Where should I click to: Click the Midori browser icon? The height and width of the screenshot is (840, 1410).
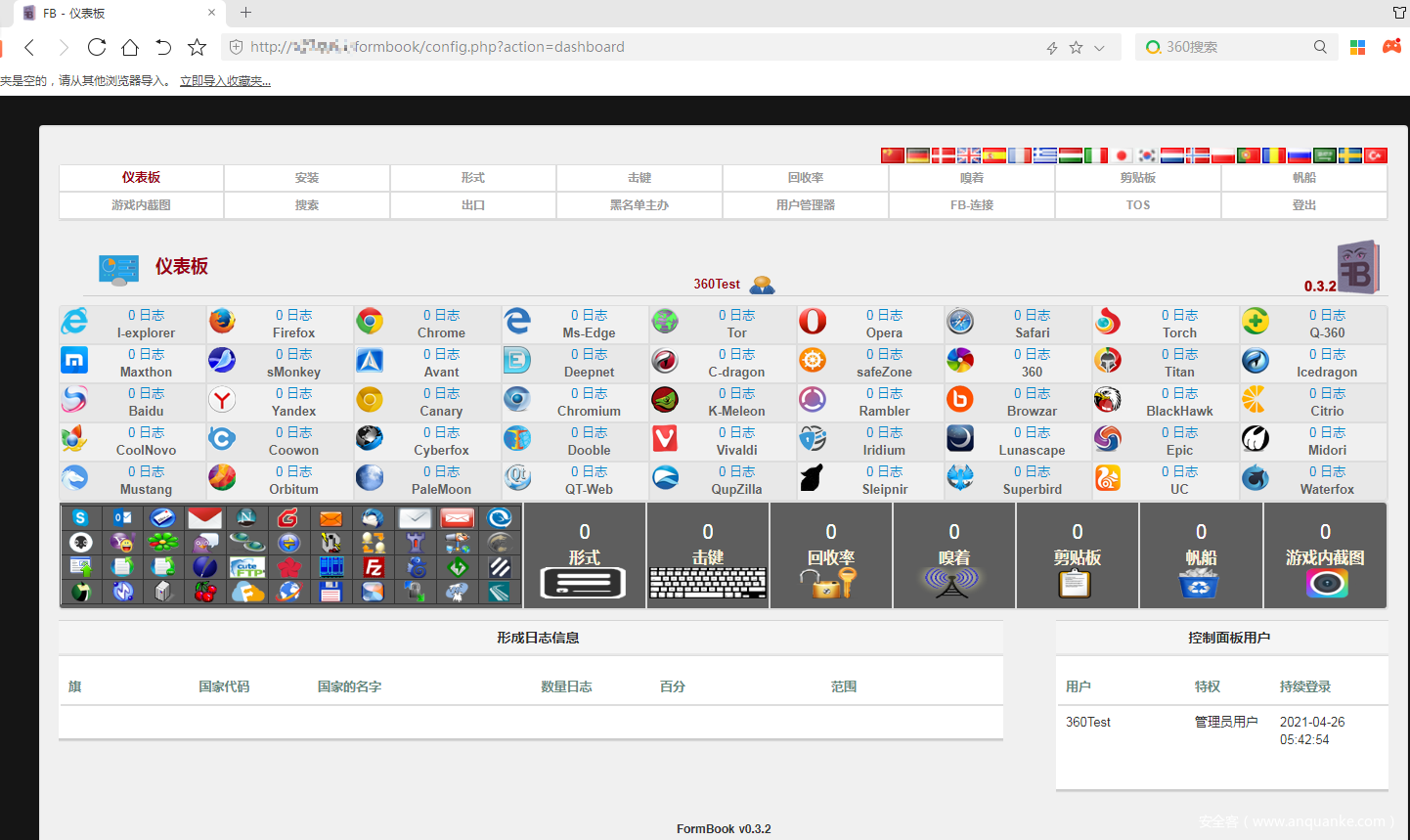coord(1256,438)
